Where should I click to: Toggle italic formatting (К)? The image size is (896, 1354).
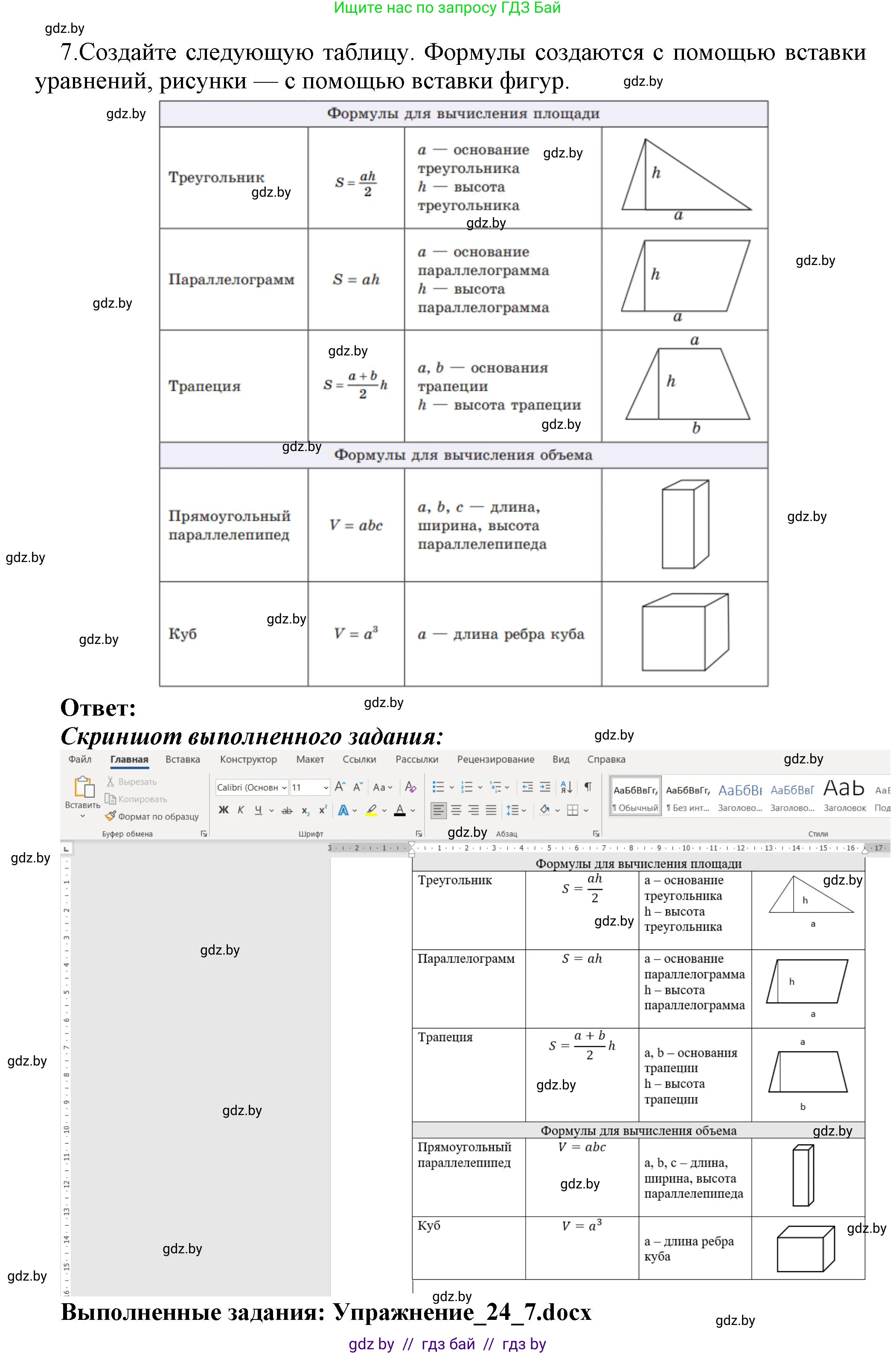coord(241,810)
